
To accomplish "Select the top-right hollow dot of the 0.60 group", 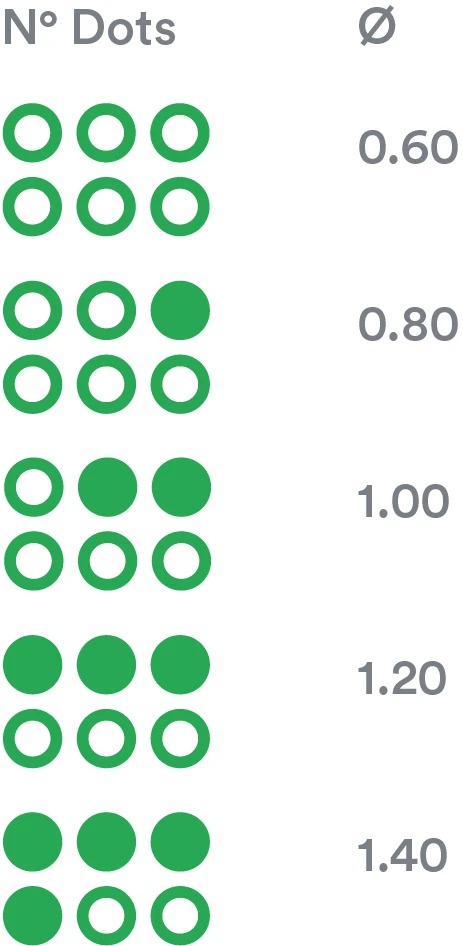I will click(180, 133).
